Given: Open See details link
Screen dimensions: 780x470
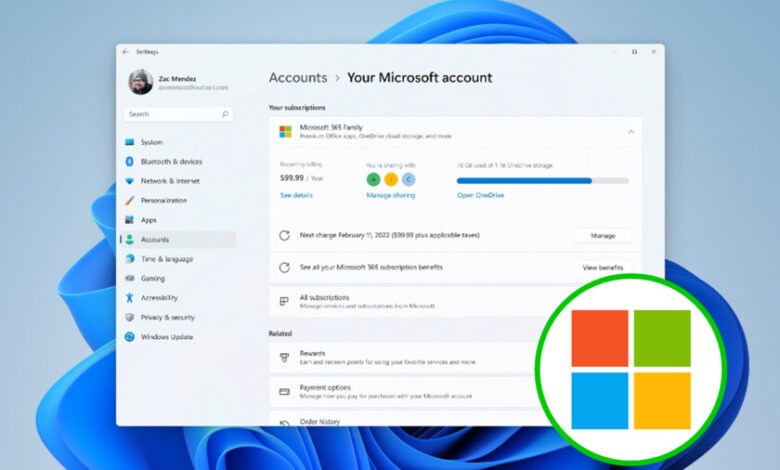Looking at the screenshot, I should (x=296, y=195).
